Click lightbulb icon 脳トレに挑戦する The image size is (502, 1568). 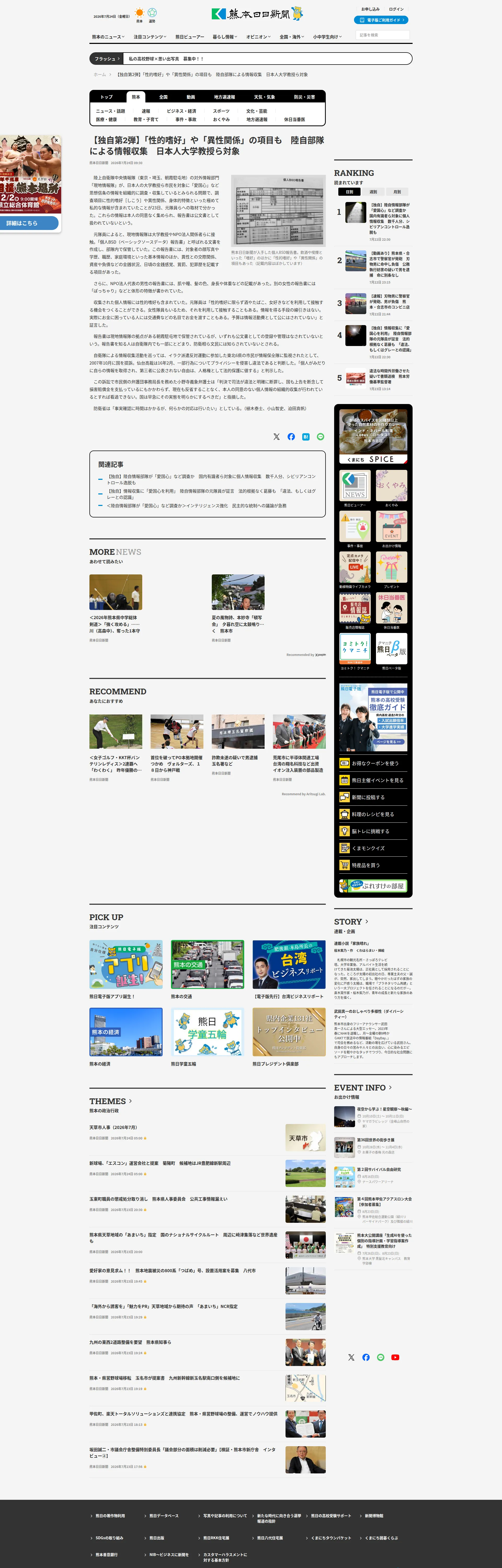[345, 832]
